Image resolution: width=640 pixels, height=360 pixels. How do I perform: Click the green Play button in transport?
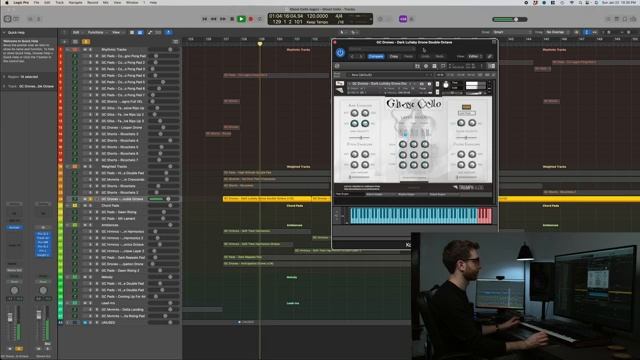pos(241,19)
